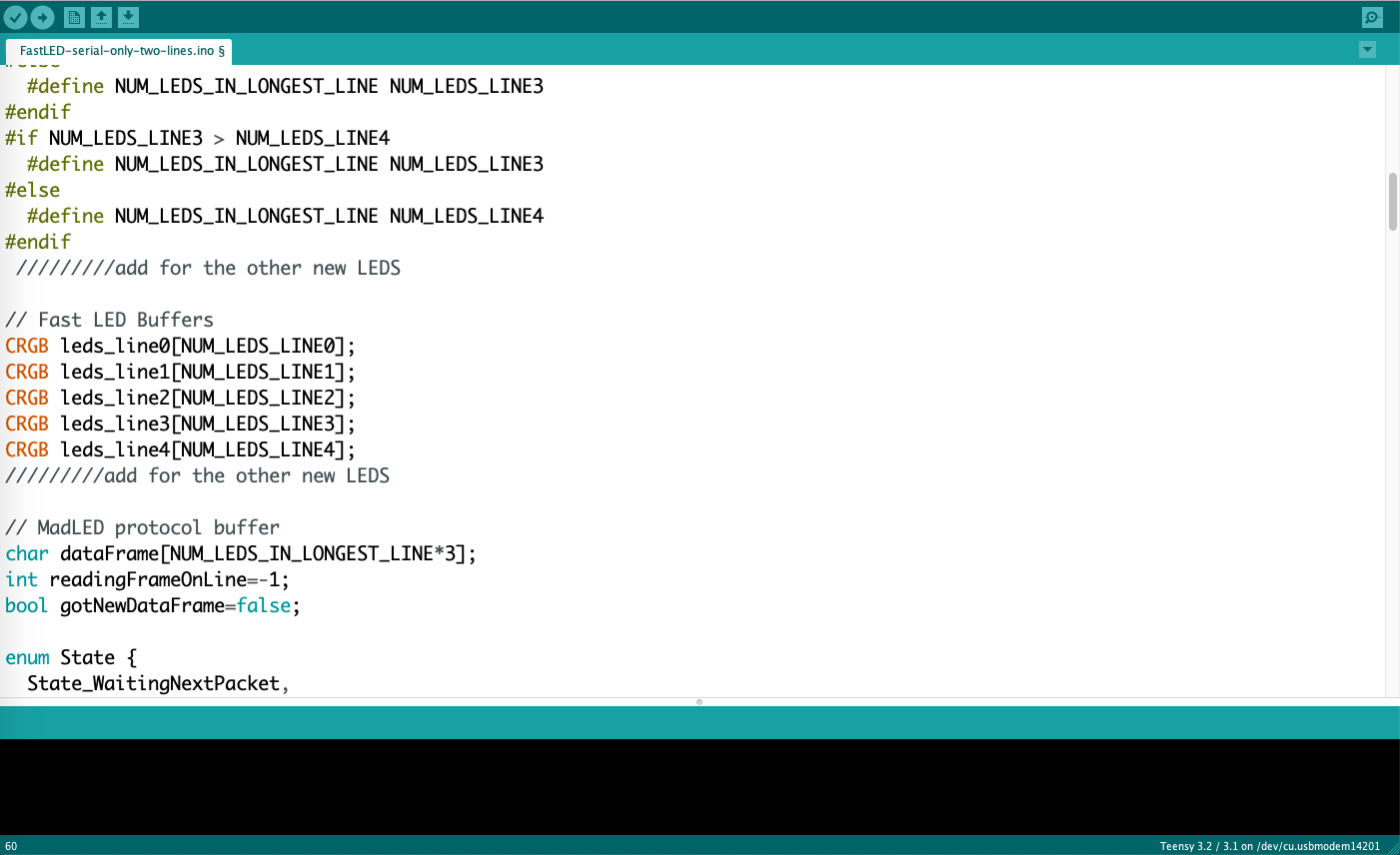The image size is (1400, 855).
Task: Click the 'enum State {' line
Action: [71, 657]
